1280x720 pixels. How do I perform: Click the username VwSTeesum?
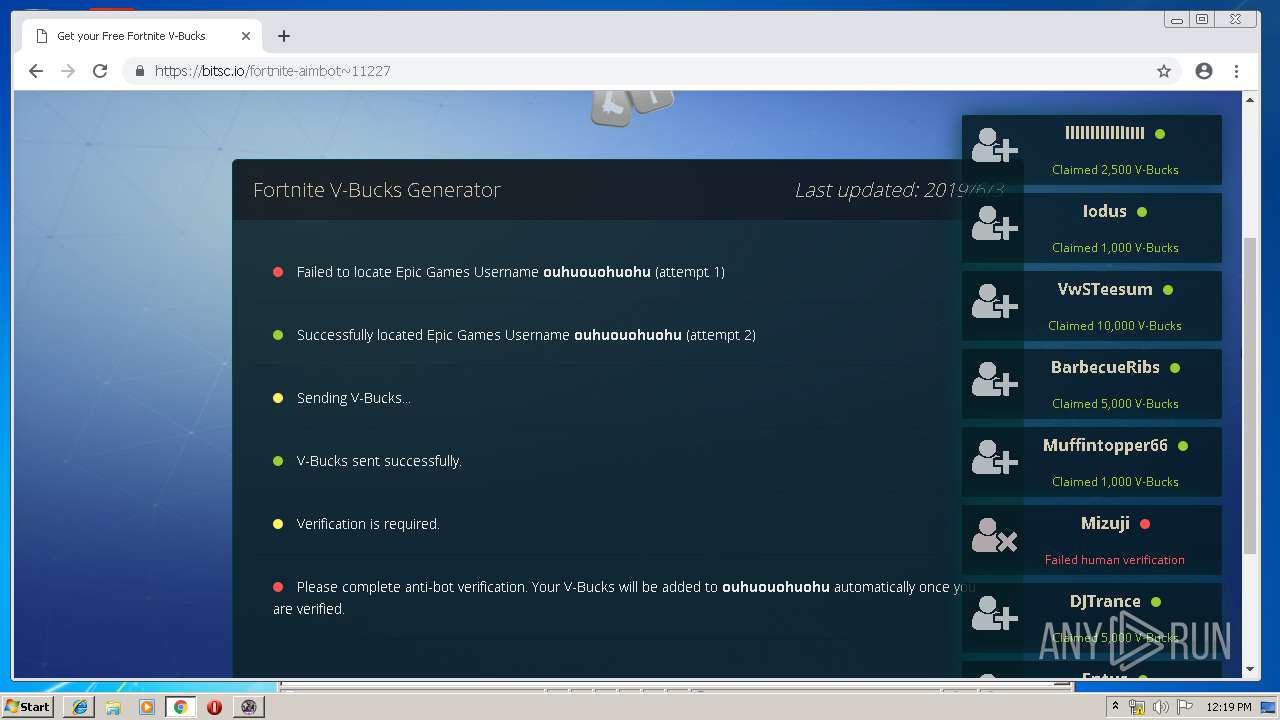coord(1105,289)
